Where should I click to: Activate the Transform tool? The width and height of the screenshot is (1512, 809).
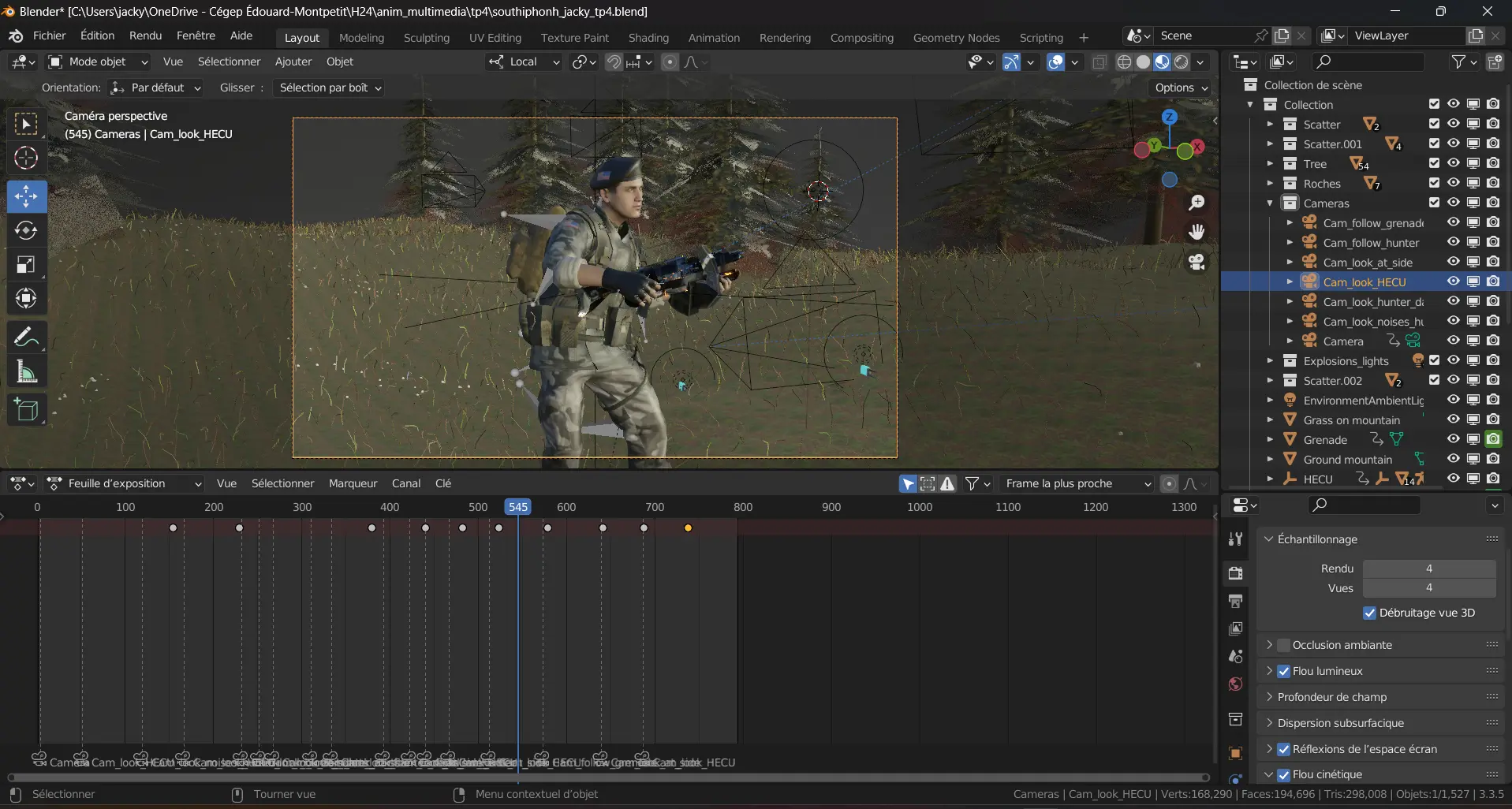pyautogui.click(x=26, y=298)
